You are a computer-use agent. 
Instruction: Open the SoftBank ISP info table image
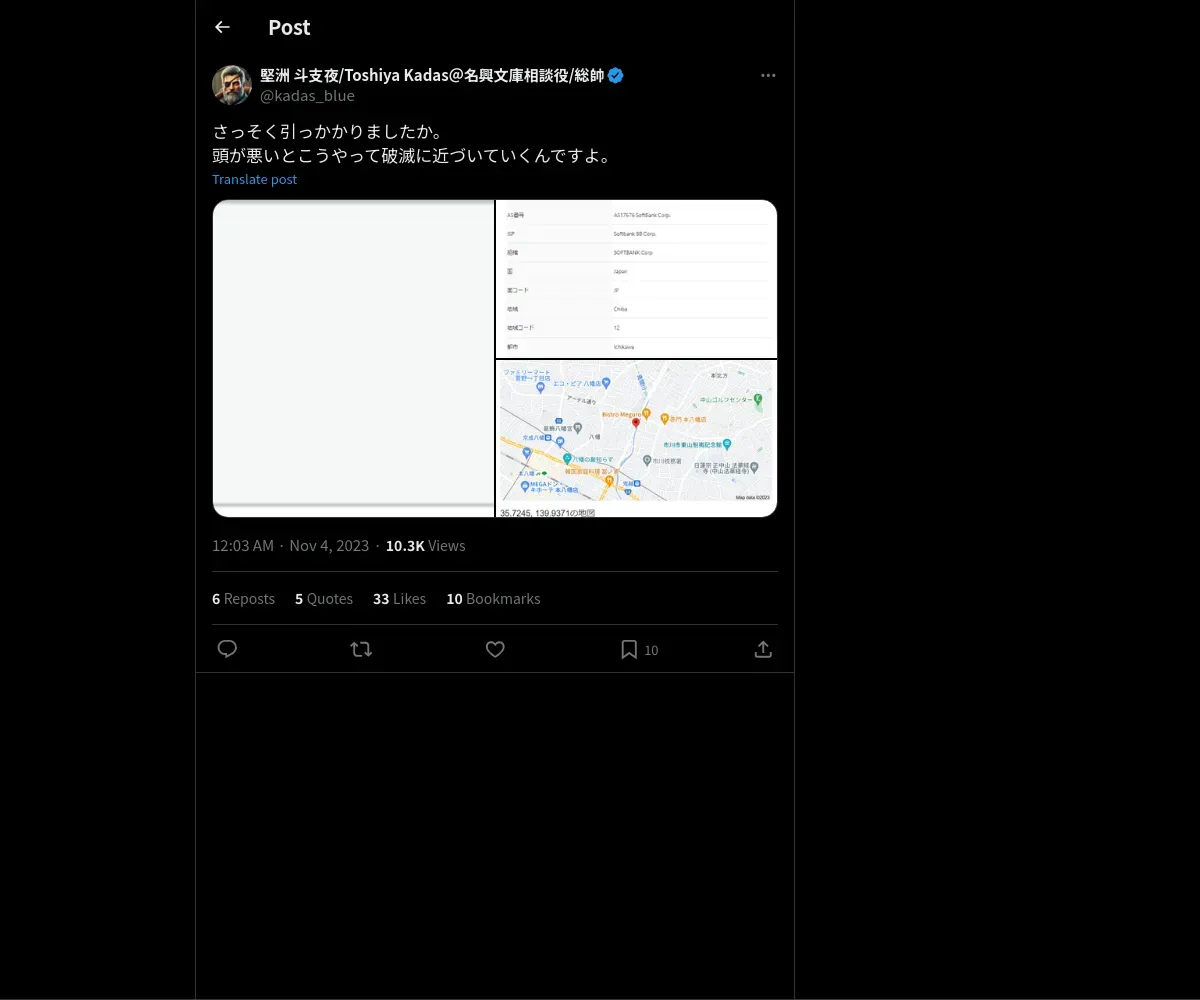pos(636,278)
